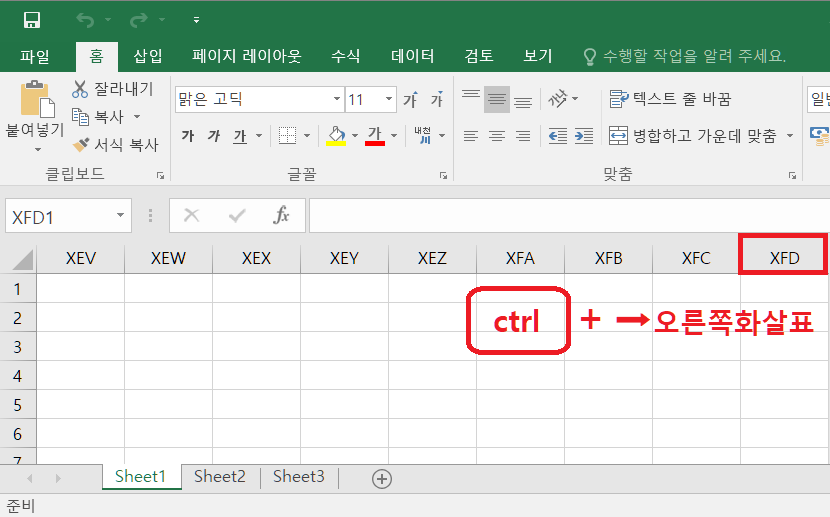Open the borders dropdown arrow
Image resolution: width=830 pixels, height=517 pixels.
pyautogui.click(x=307, y=136)
